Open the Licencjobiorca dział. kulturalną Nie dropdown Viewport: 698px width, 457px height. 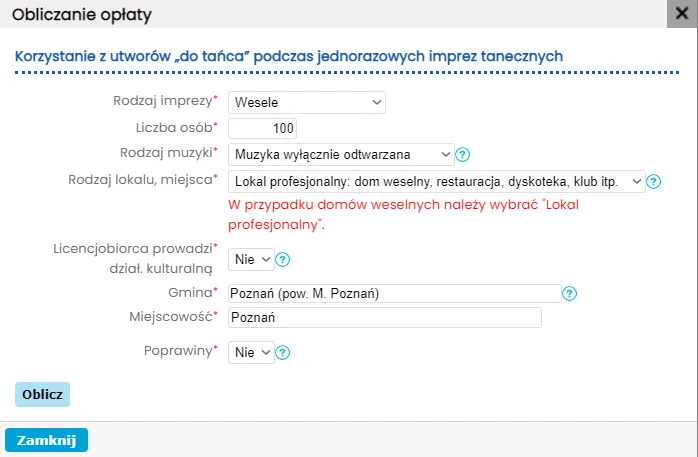coord(251,260)
